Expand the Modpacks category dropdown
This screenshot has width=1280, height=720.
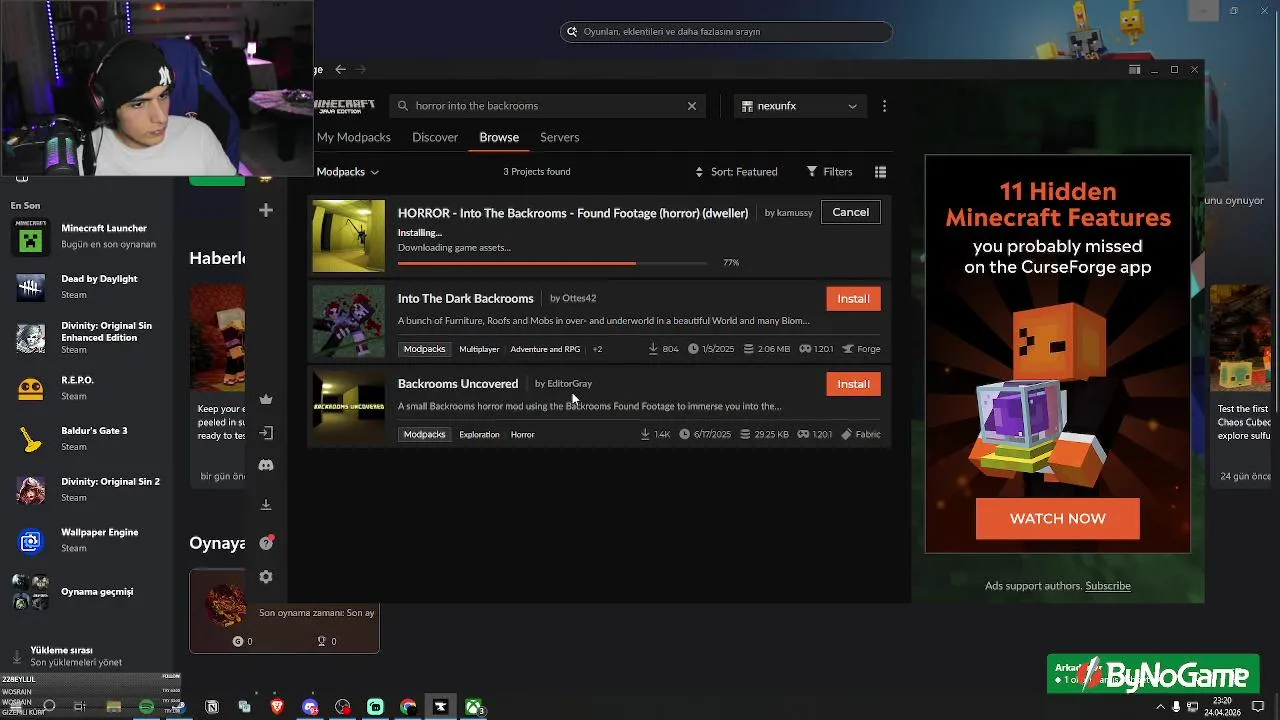click(347, 172)
